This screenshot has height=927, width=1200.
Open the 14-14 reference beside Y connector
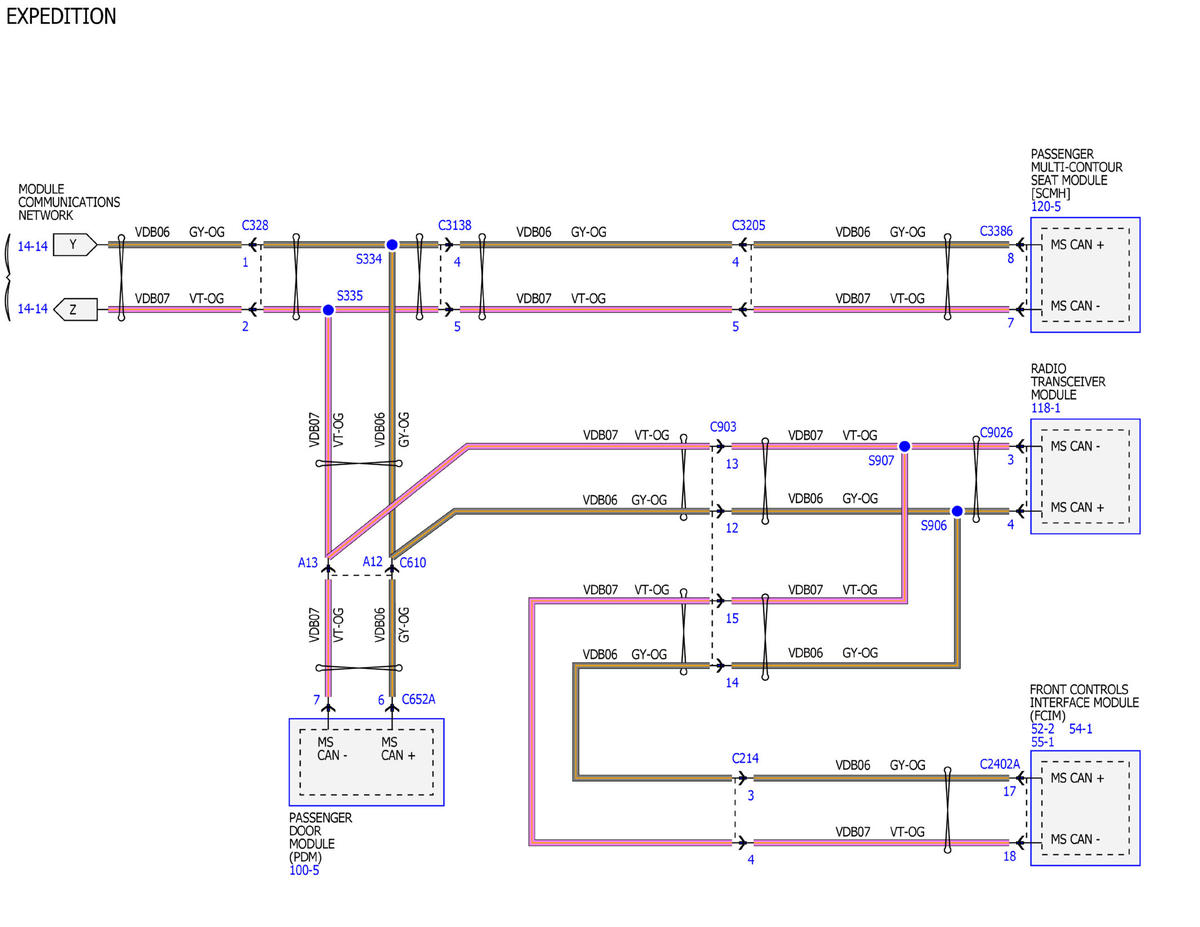[x=32, y=245]
